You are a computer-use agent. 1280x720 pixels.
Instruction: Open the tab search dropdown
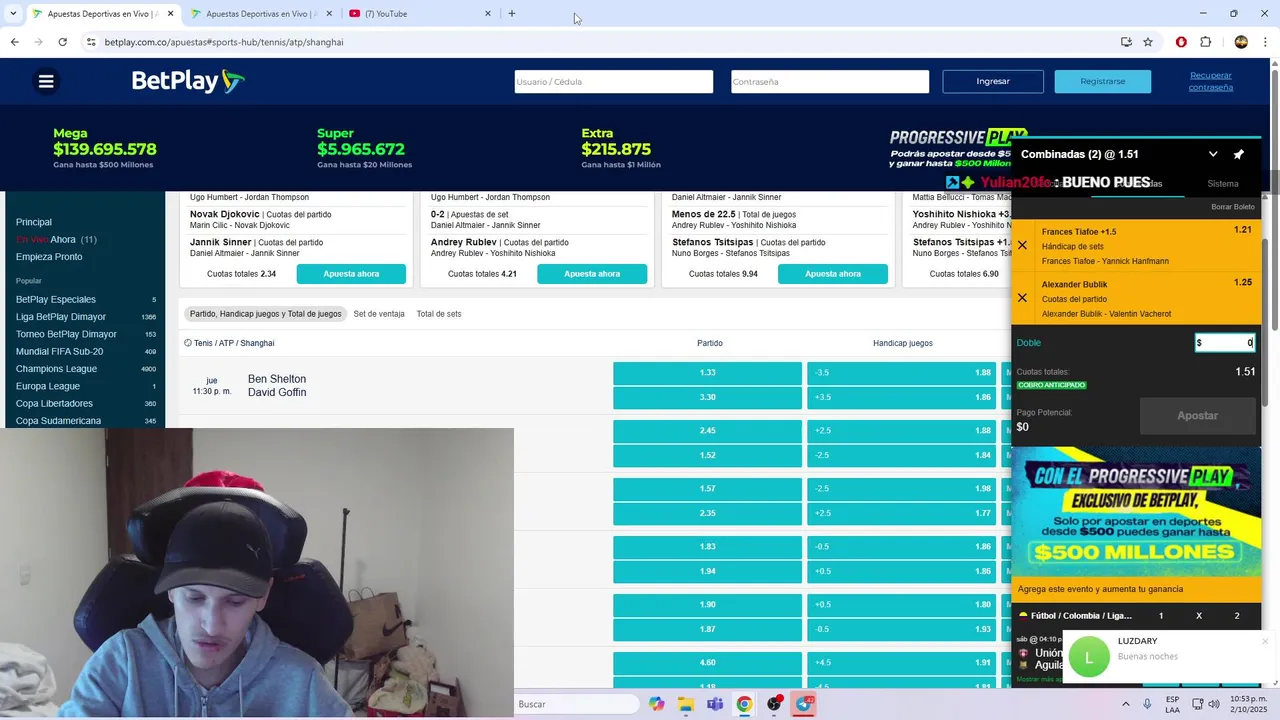(x=13, y=14)
